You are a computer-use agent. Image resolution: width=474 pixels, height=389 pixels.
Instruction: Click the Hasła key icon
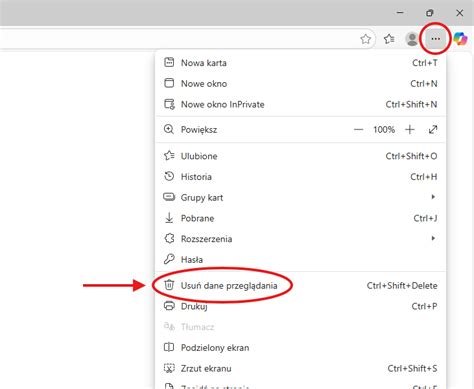tap(169, 259)
